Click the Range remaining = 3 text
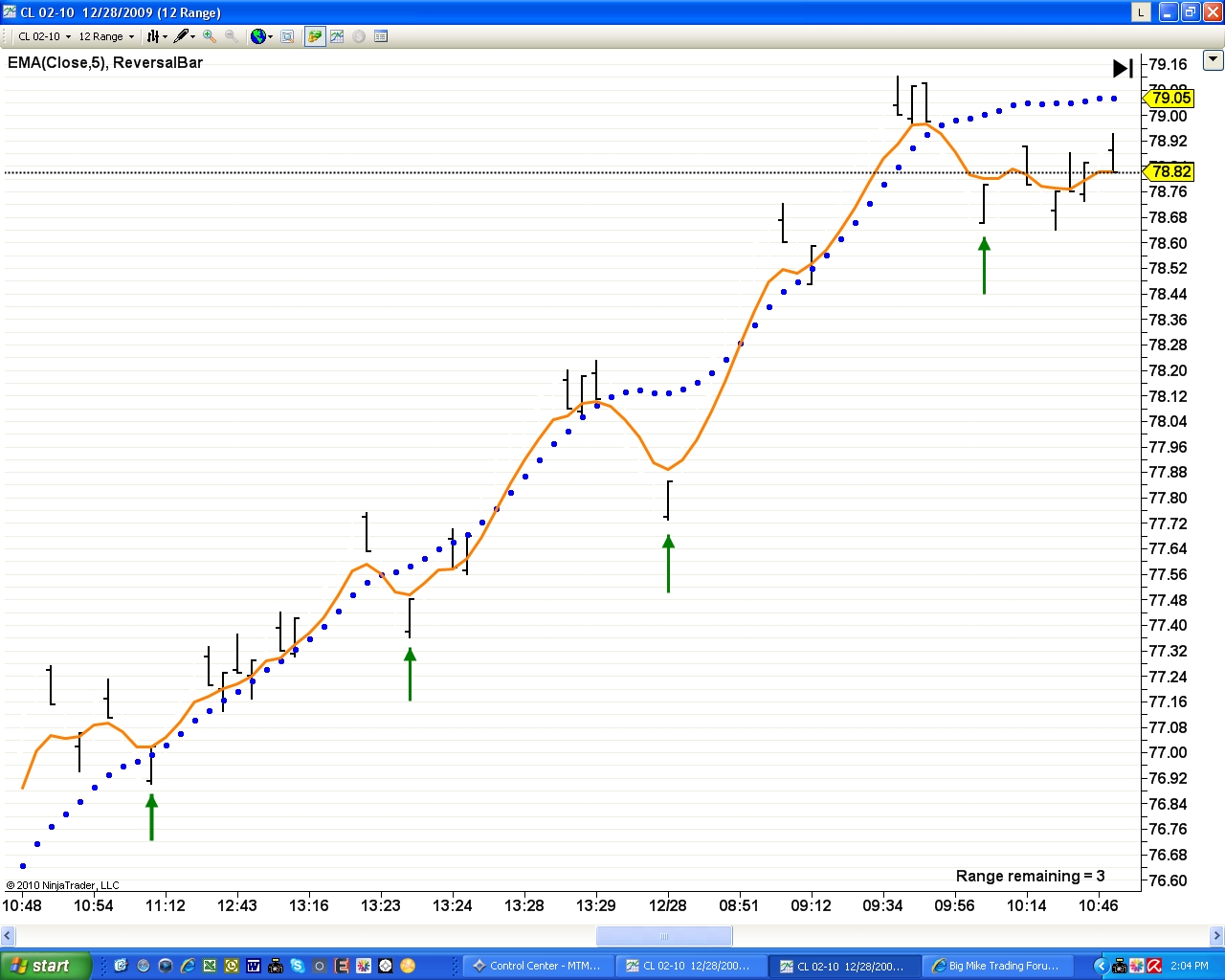This screenshot has width=1225, height=980. point(1030,876)
